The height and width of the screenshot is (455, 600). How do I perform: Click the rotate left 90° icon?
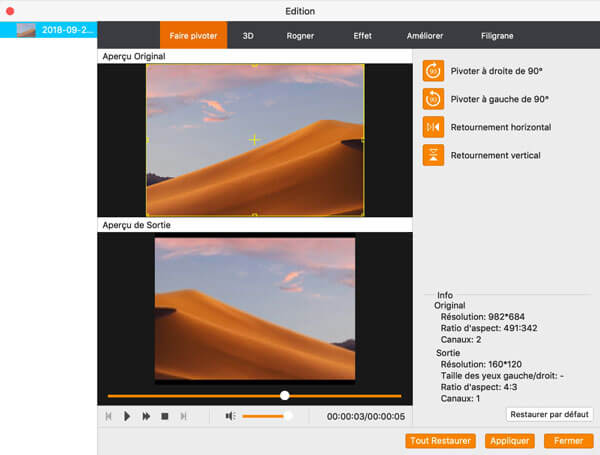click(433, 99)
